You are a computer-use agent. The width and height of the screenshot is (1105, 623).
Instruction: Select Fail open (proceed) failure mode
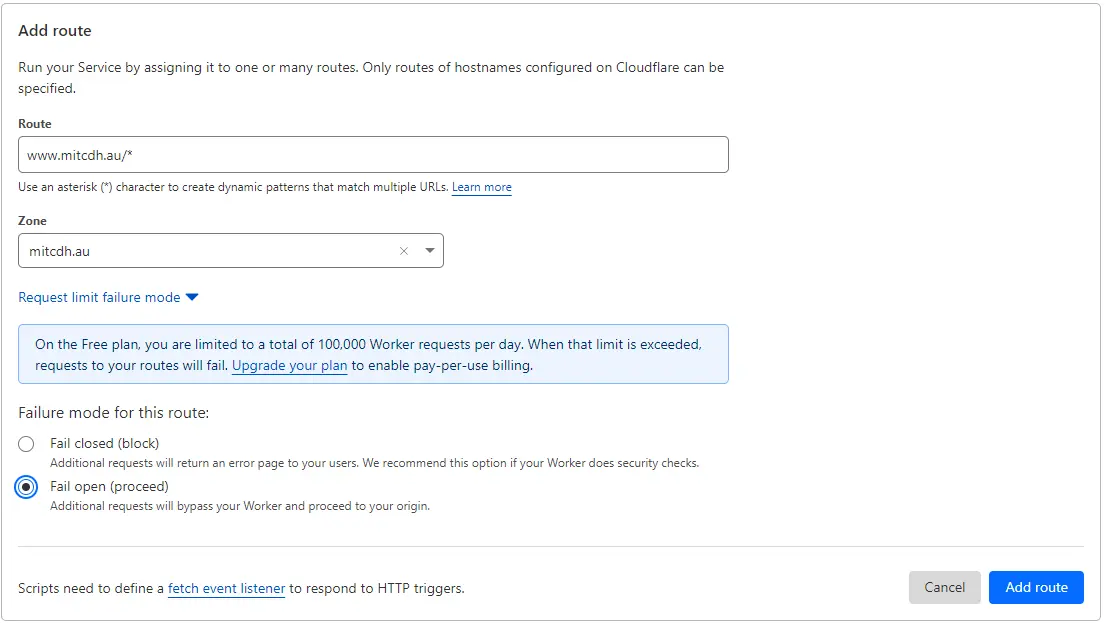pos(26,486)
